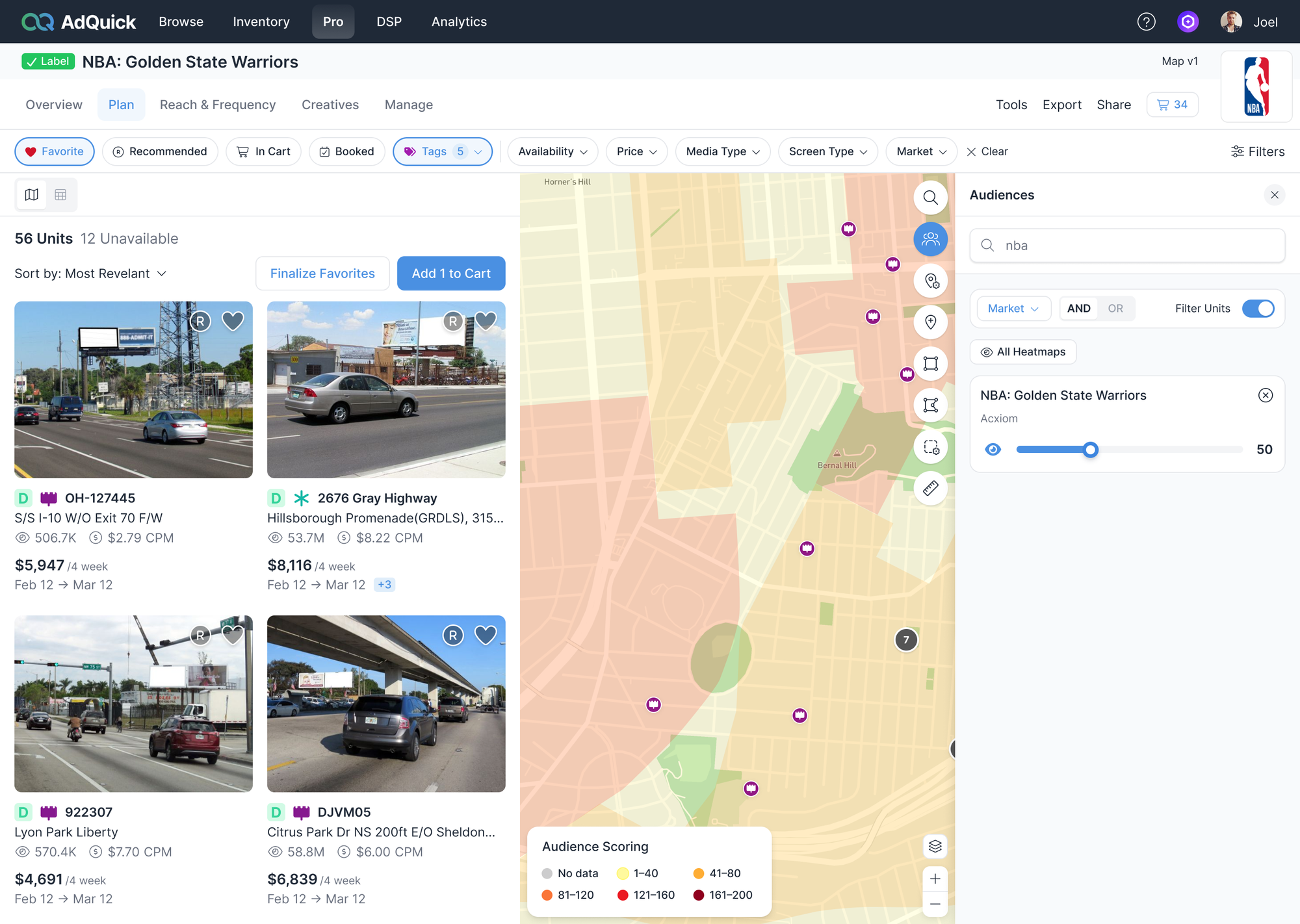
Task: Switch to Reach & Frequency tab
Action: tap(218, 105)
